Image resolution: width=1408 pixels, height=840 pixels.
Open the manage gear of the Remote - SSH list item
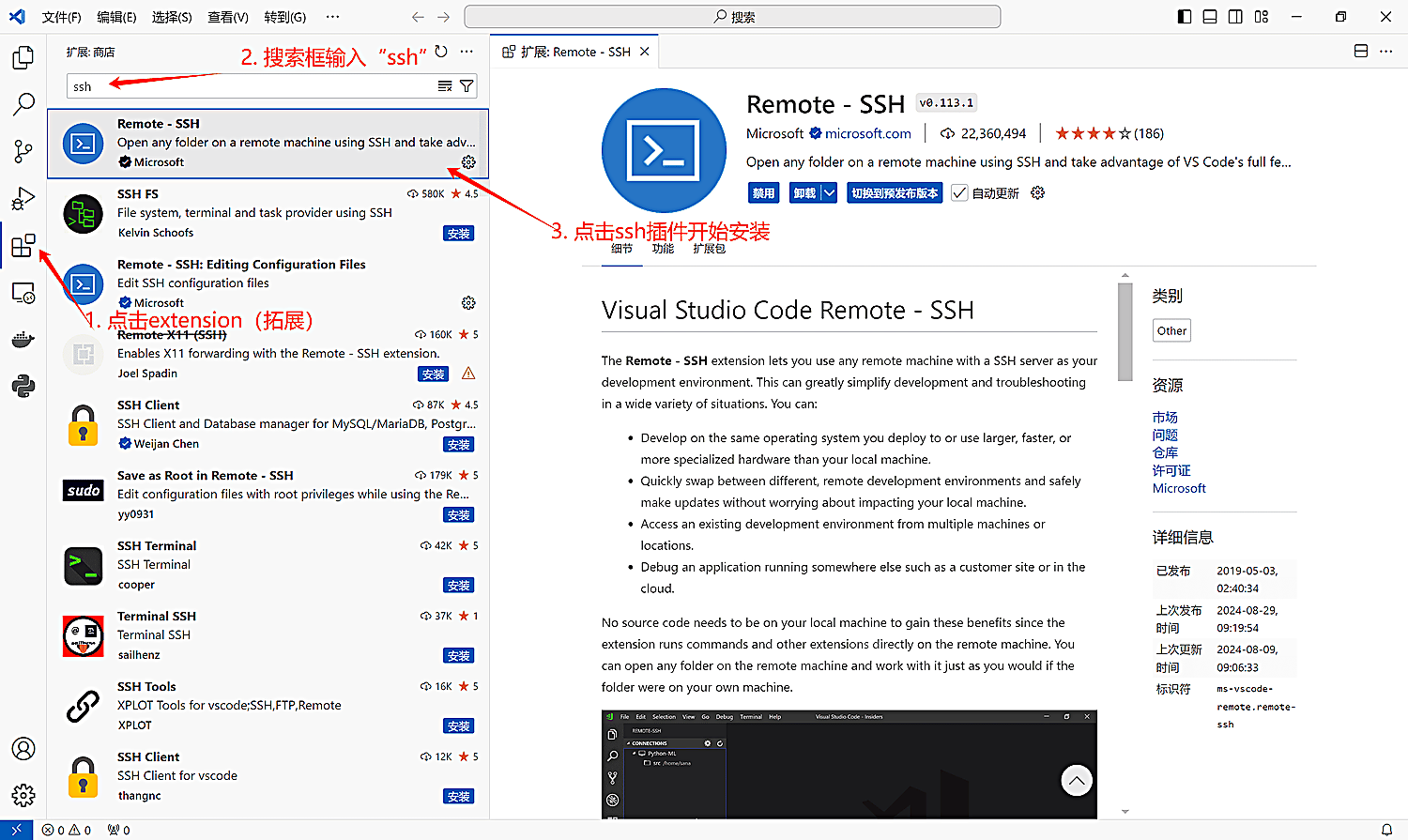(468, 162)
